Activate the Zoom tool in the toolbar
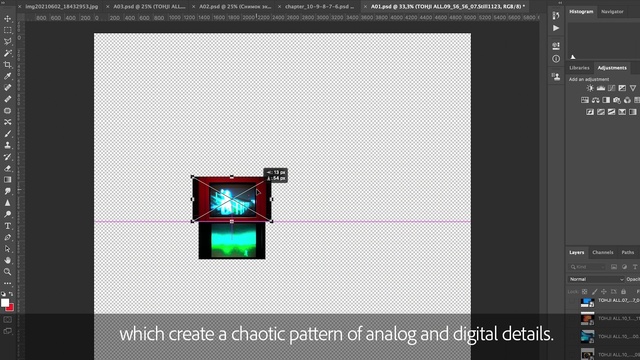Screen dimensions: 640x360 [7, 272]
